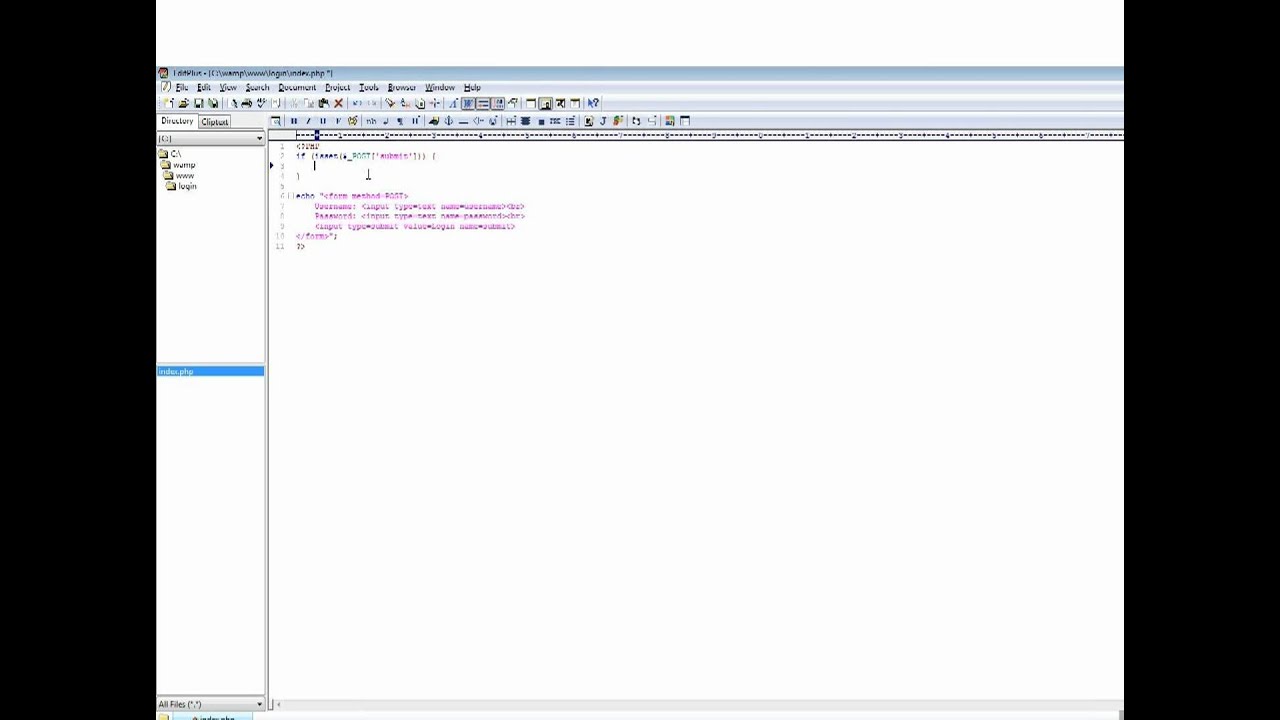
Task: Apply Bold tag from HTML toolbar
Action: [x=293, y=121]
